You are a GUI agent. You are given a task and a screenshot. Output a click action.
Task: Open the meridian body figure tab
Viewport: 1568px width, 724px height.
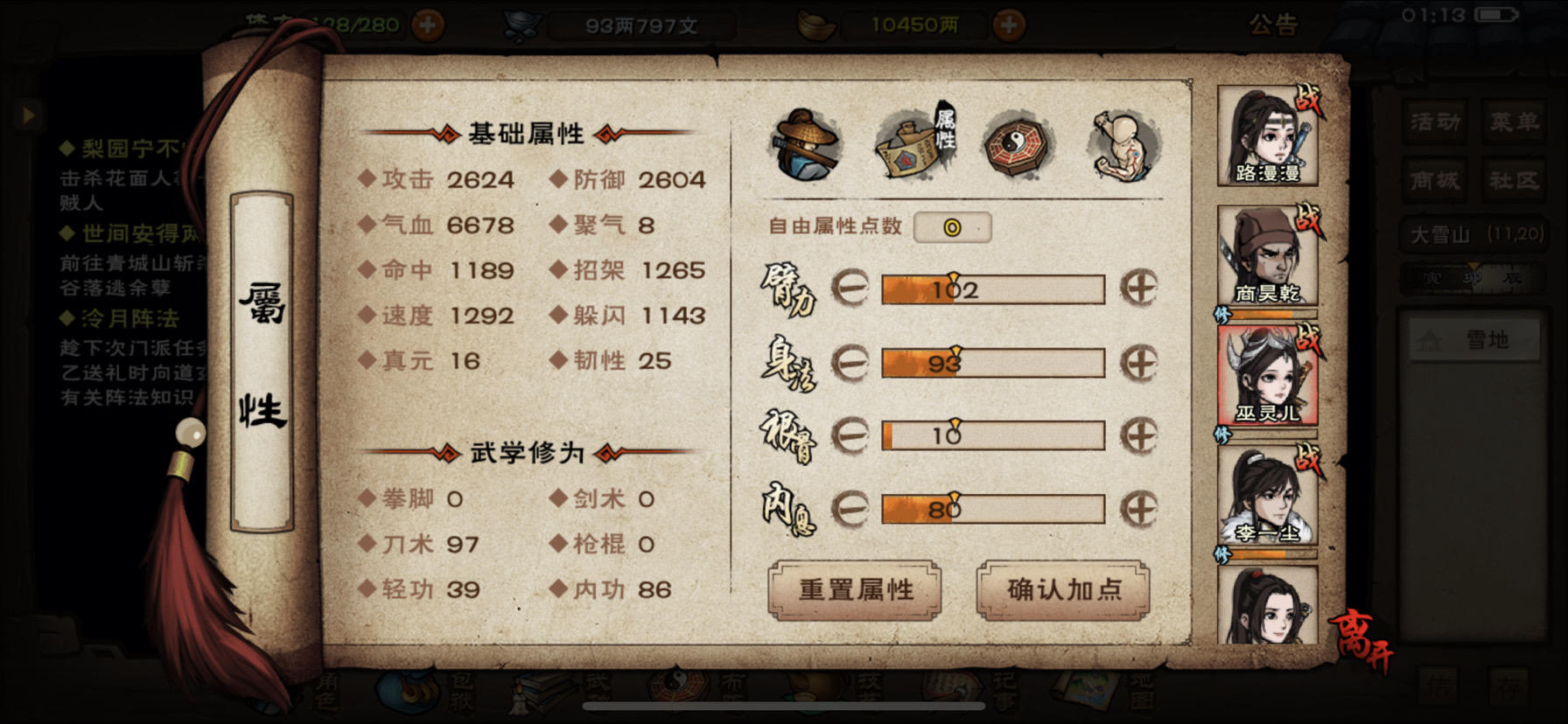click(x=1123, y=145)
